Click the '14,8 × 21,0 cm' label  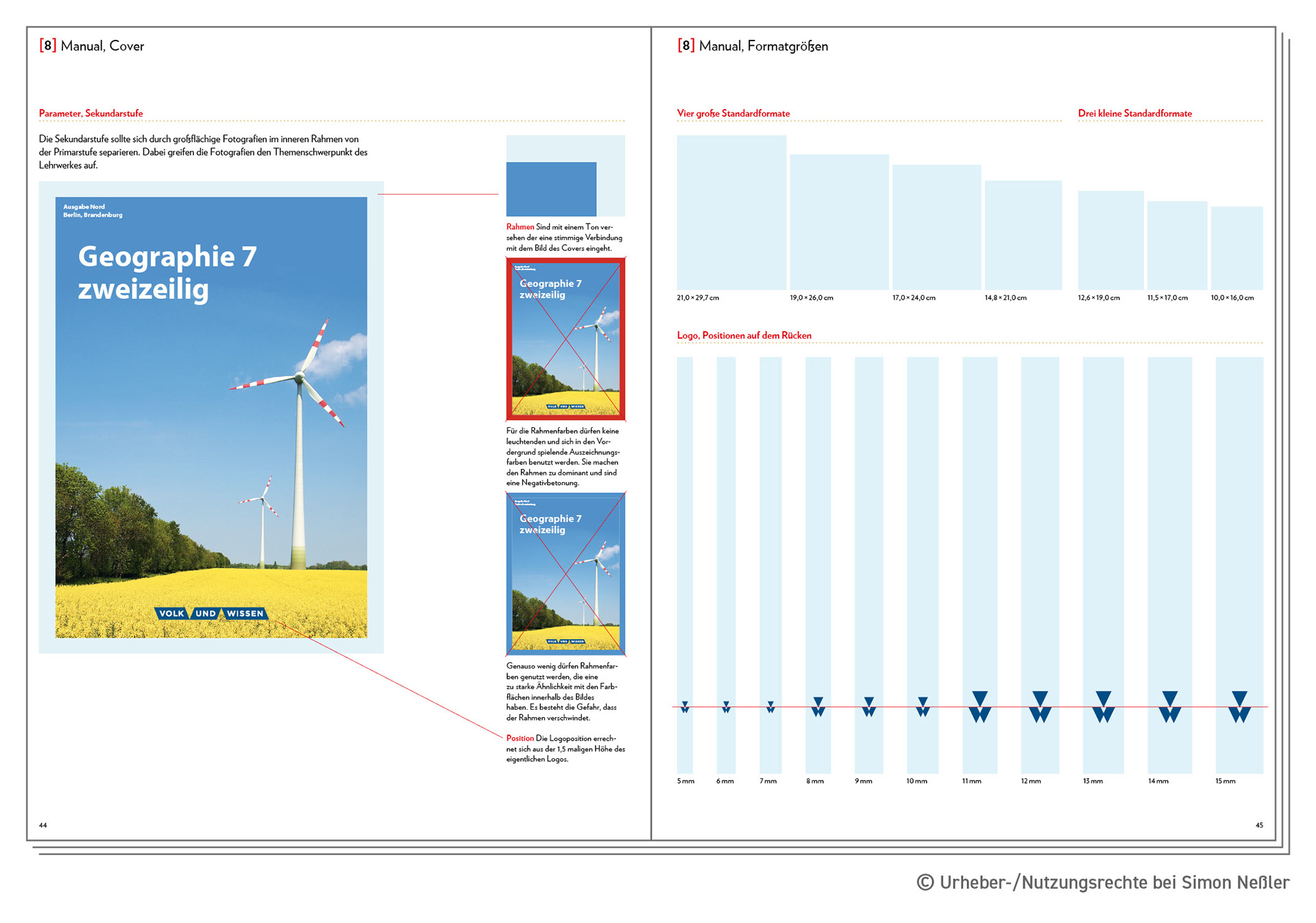tap(1006, 298)
